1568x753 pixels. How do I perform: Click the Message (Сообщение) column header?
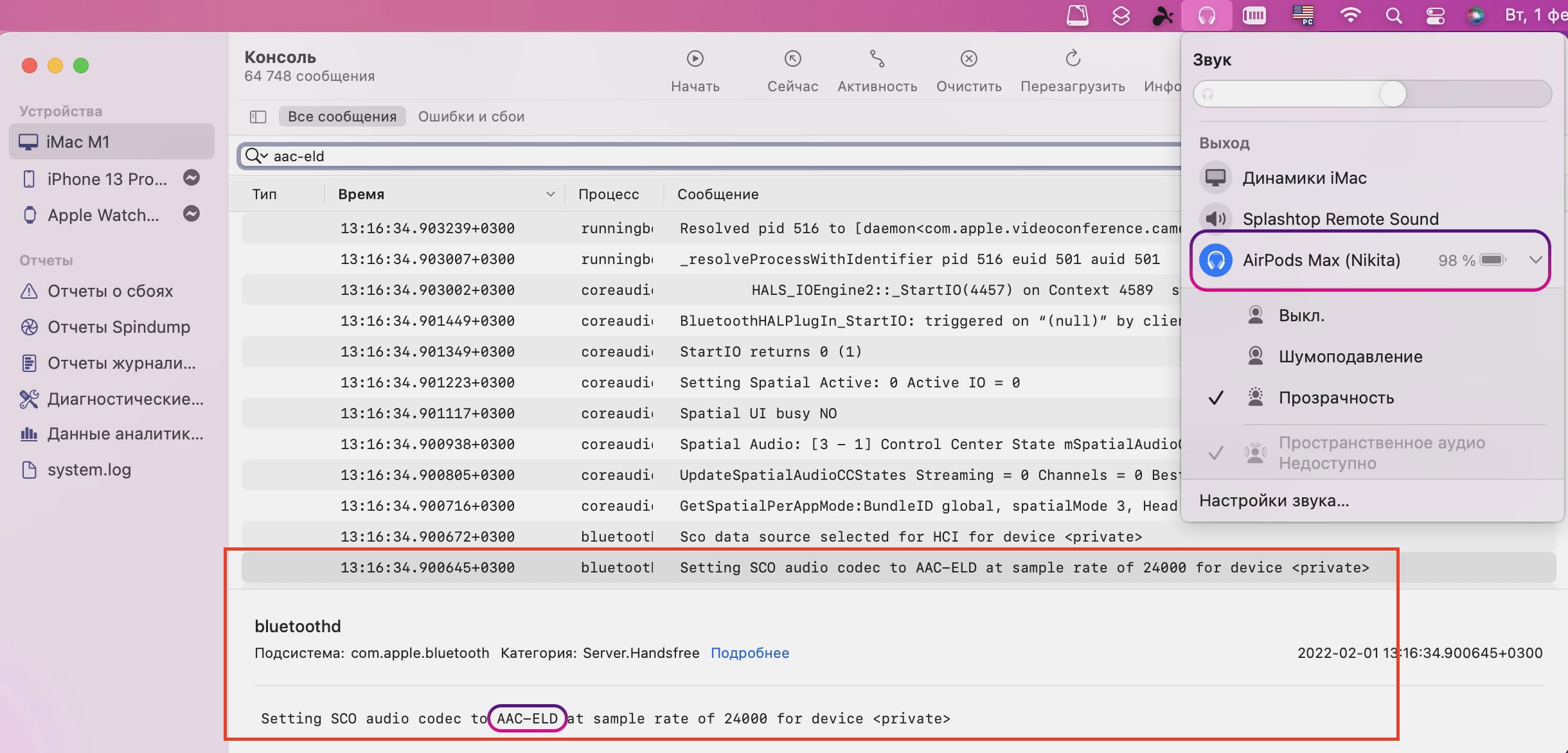(718, 194)
